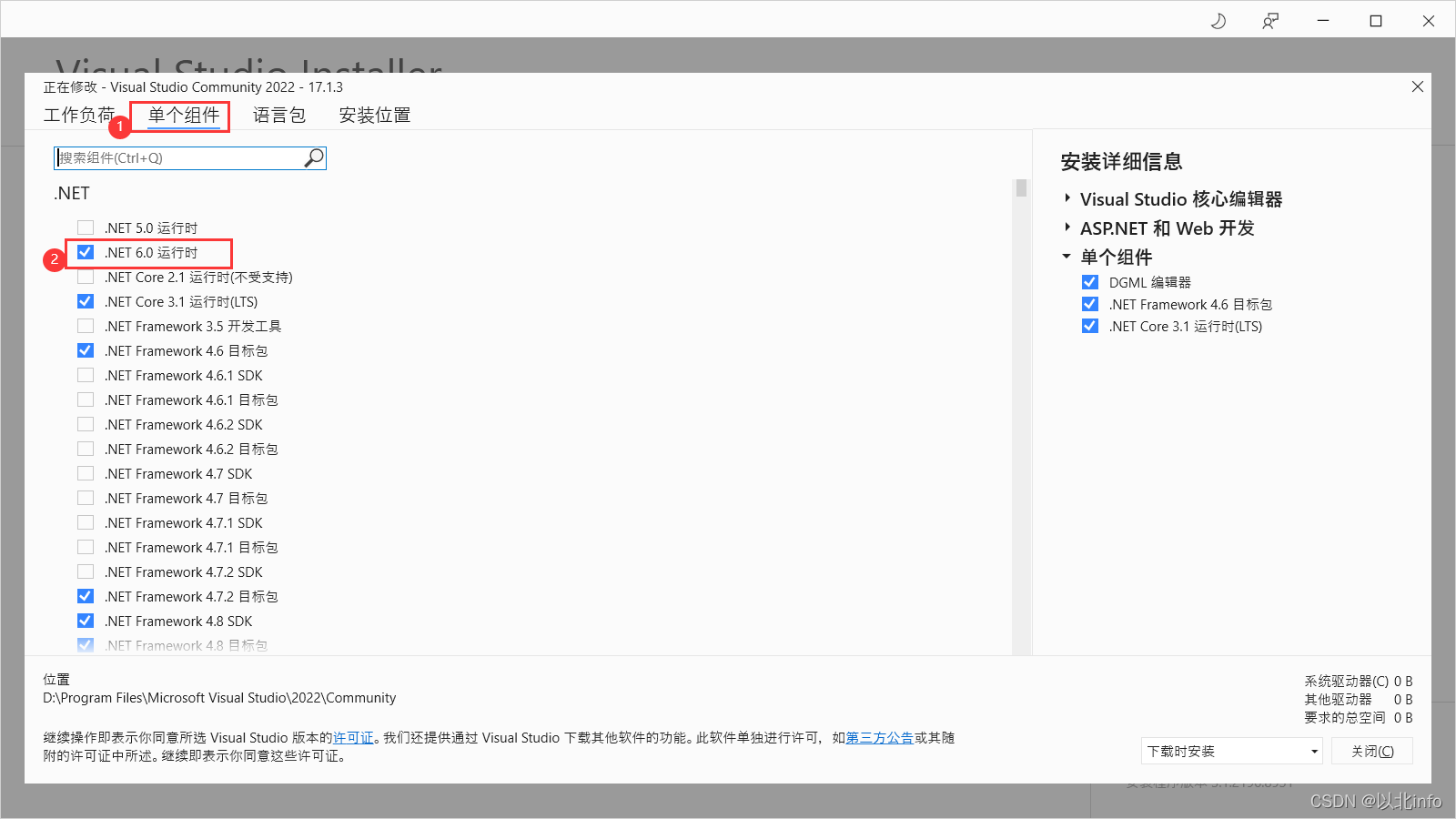Uncheck DGML 编辑器 in install details
Viewport: 1456px width, 819px height.
coord(1090,282)
